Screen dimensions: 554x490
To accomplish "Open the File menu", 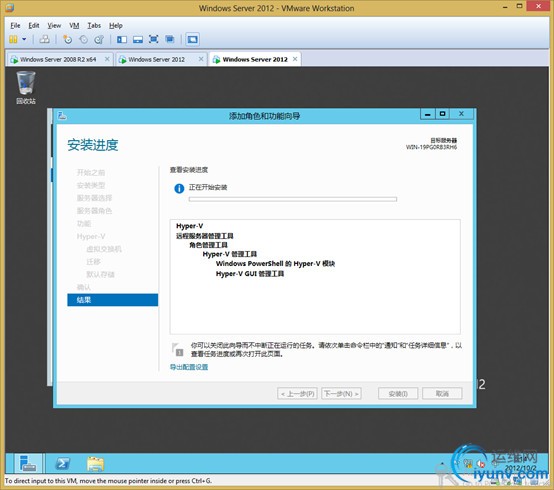I will 15,25.
